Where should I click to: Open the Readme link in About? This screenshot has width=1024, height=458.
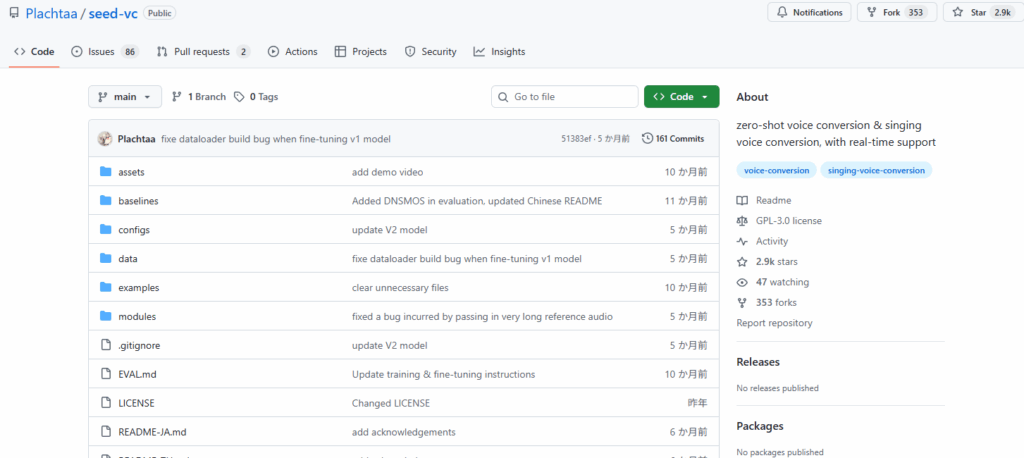(x=763, y=201)
